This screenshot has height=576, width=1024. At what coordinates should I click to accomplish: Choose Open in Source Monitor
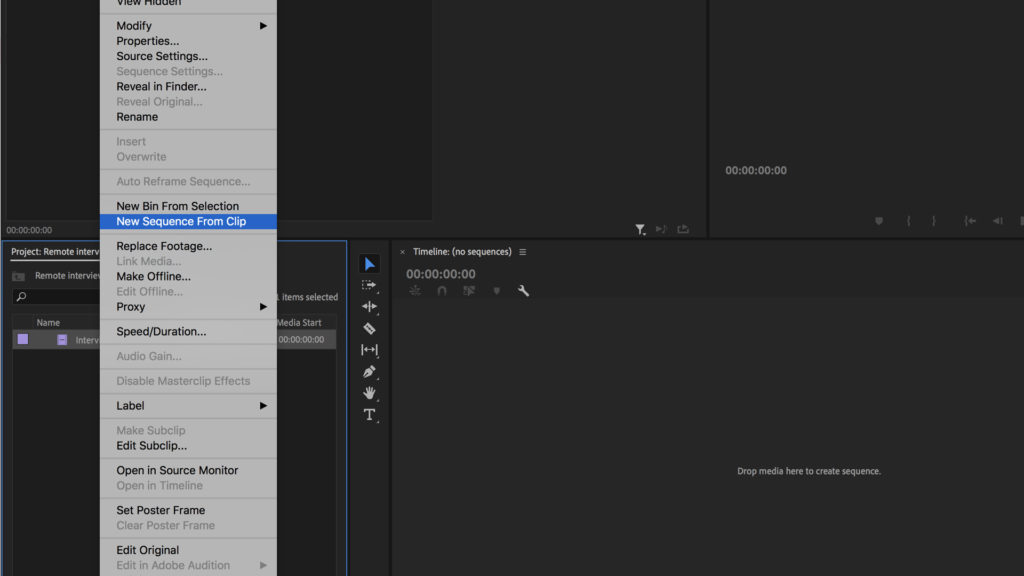[x=188, y=470]
